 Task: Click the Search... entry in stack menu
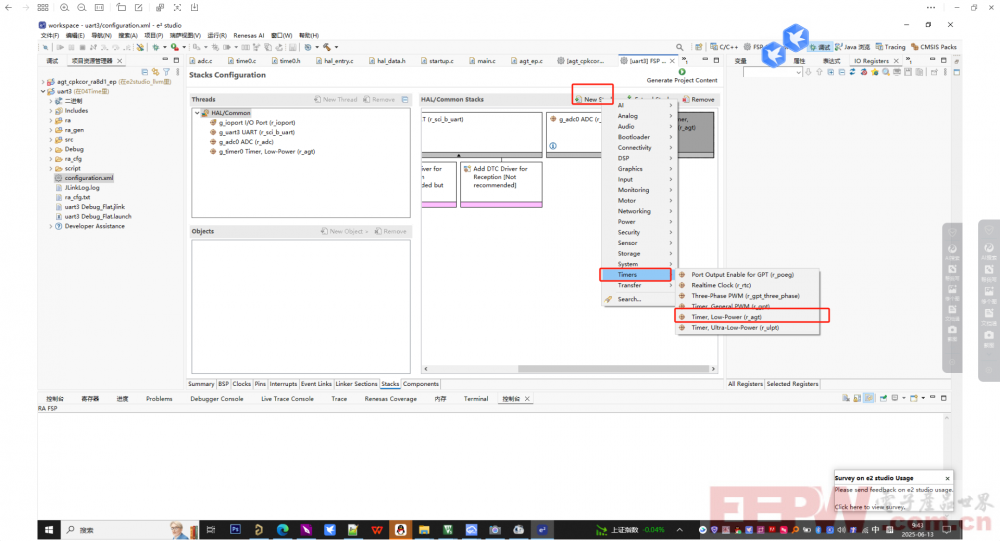[x=638, y=299]
